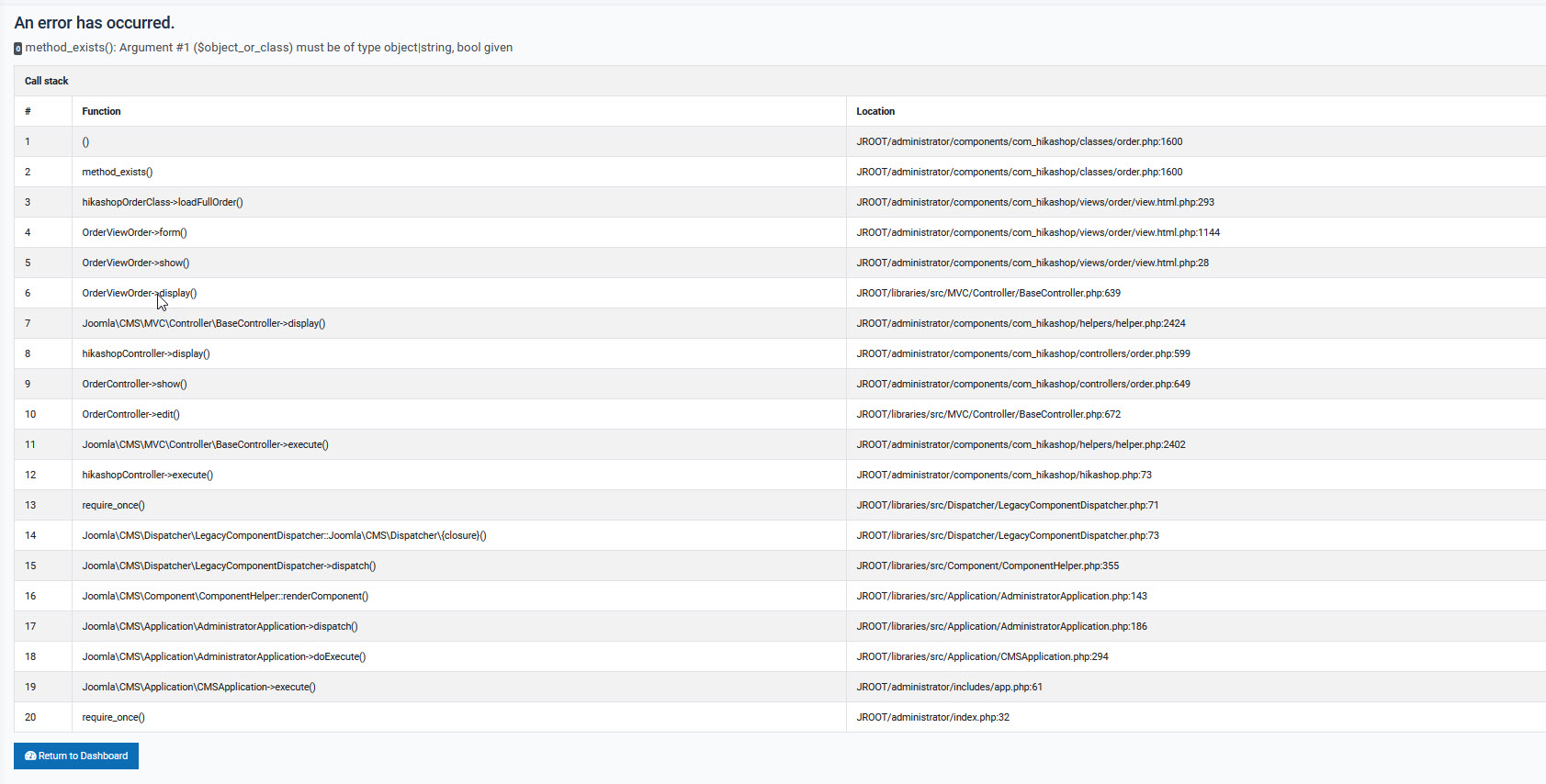Screen dimensions: 1546x784
Task: Select the helper.php:2402 location
Action: pyautogui.click(x=1021, y=444)
